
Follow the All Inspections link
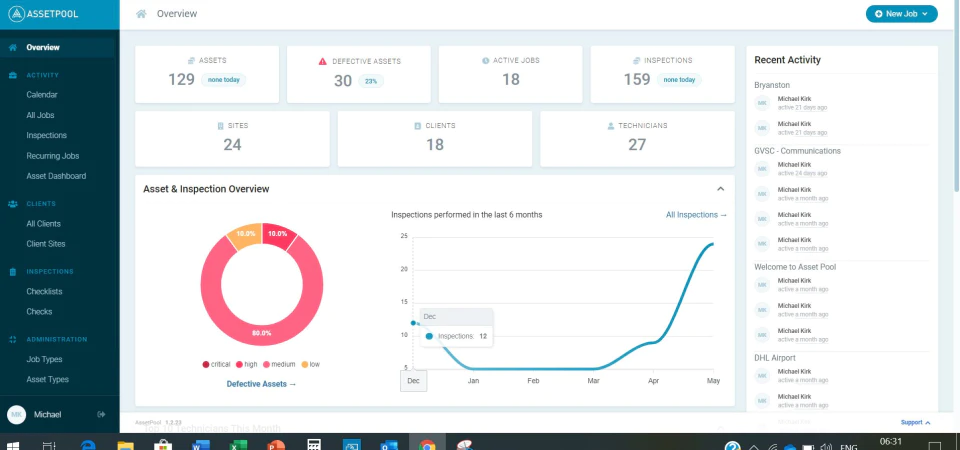point(696,215)
